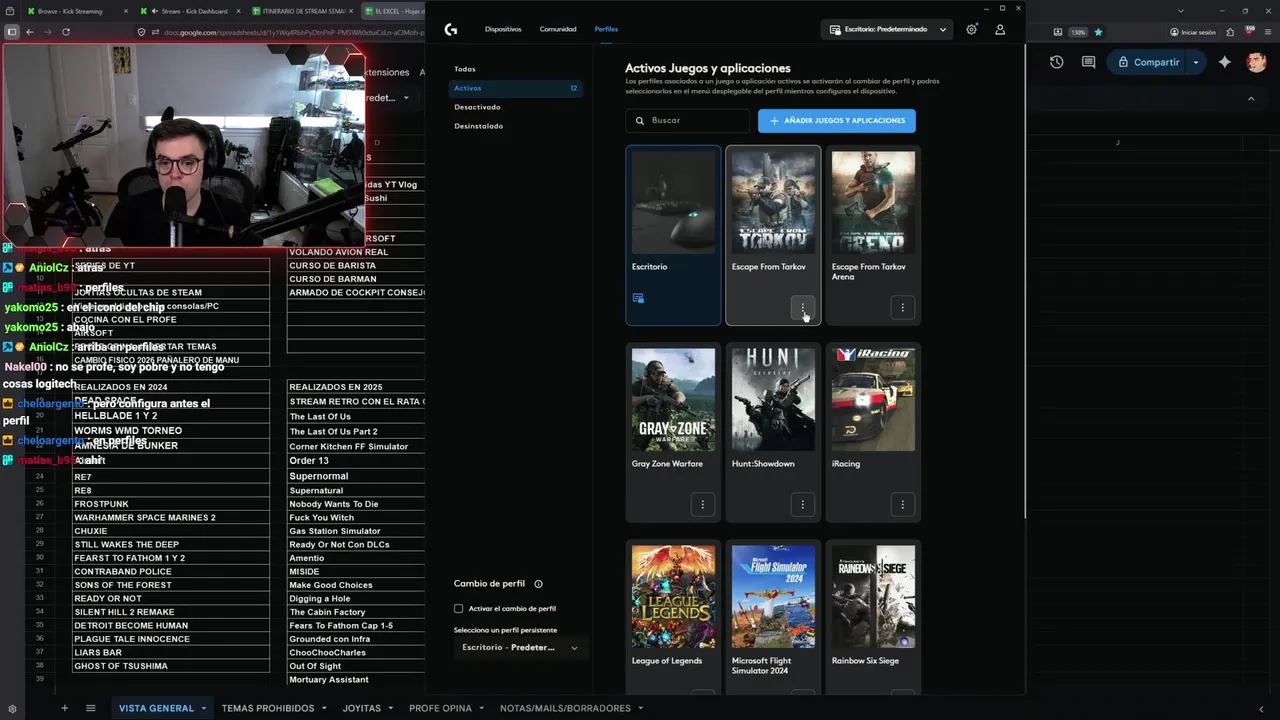Image resolution: width=1280 pixels, height=720 pixels.
Task: Enable Activar el cambio de perfil checkbox
Action: click(x=459, y=608)
